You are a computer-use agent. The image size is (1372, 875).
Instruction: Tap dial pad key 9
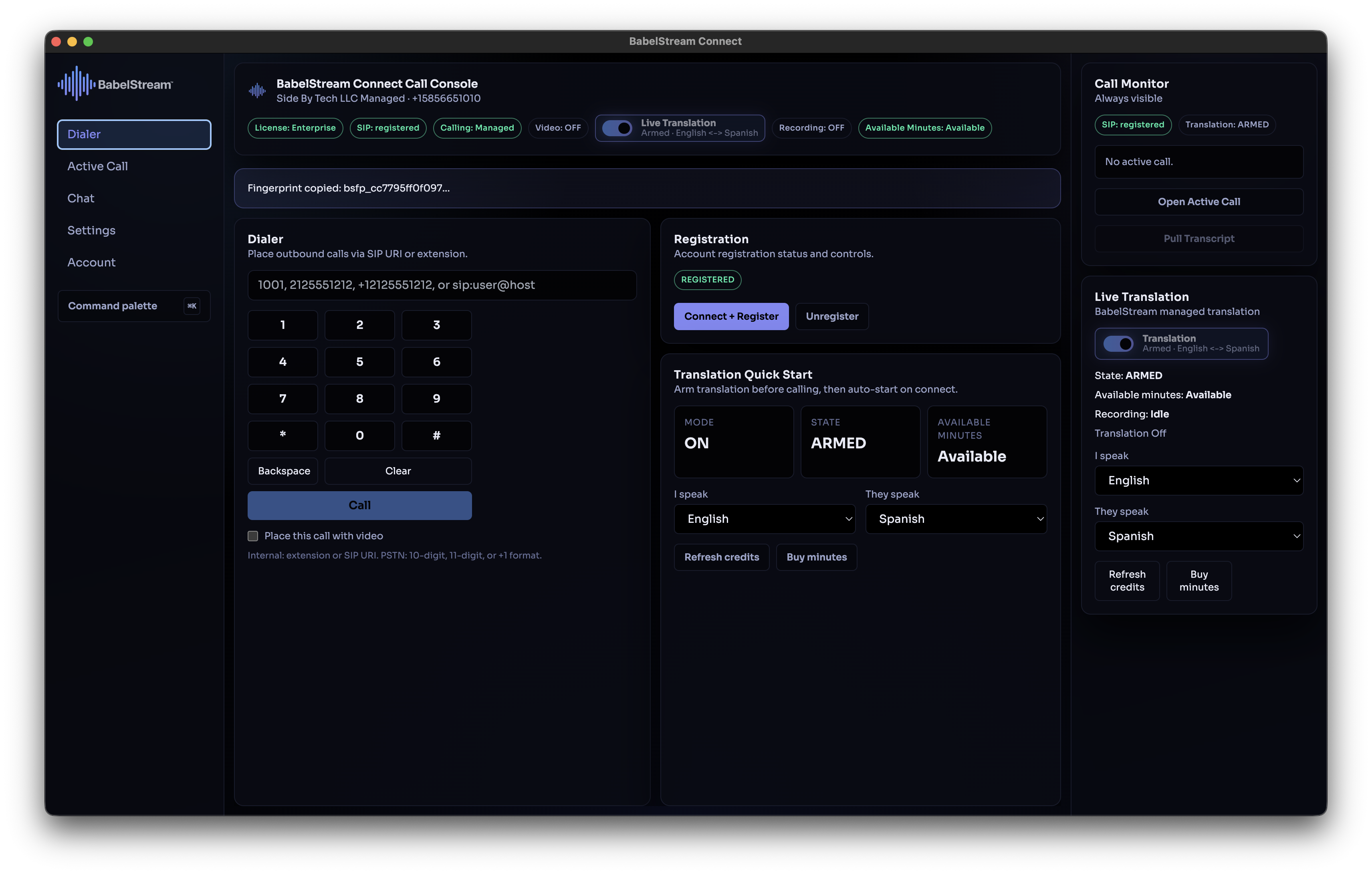click(436, 399)
